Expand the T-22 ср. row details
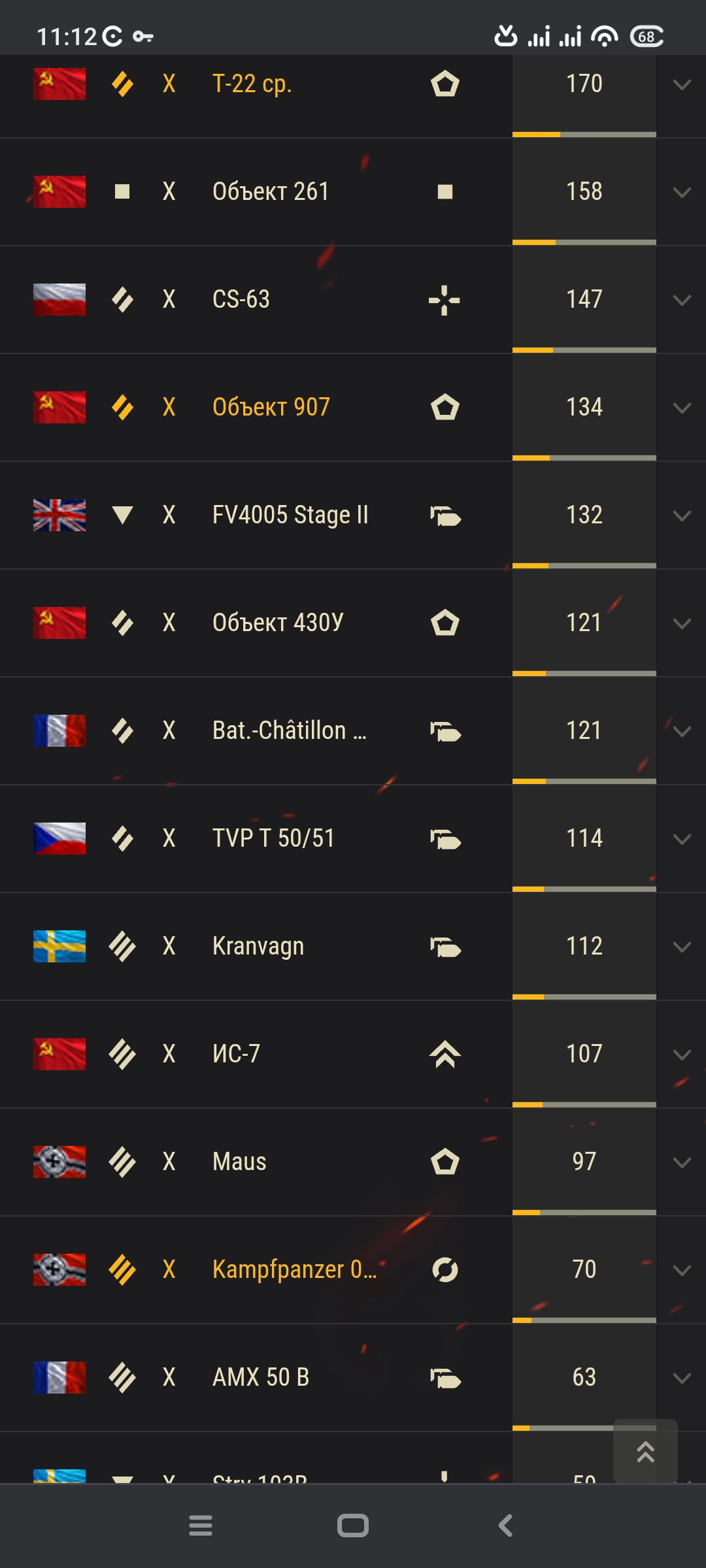The width and height of the screenshot is (706, 1568). (682, 84)
